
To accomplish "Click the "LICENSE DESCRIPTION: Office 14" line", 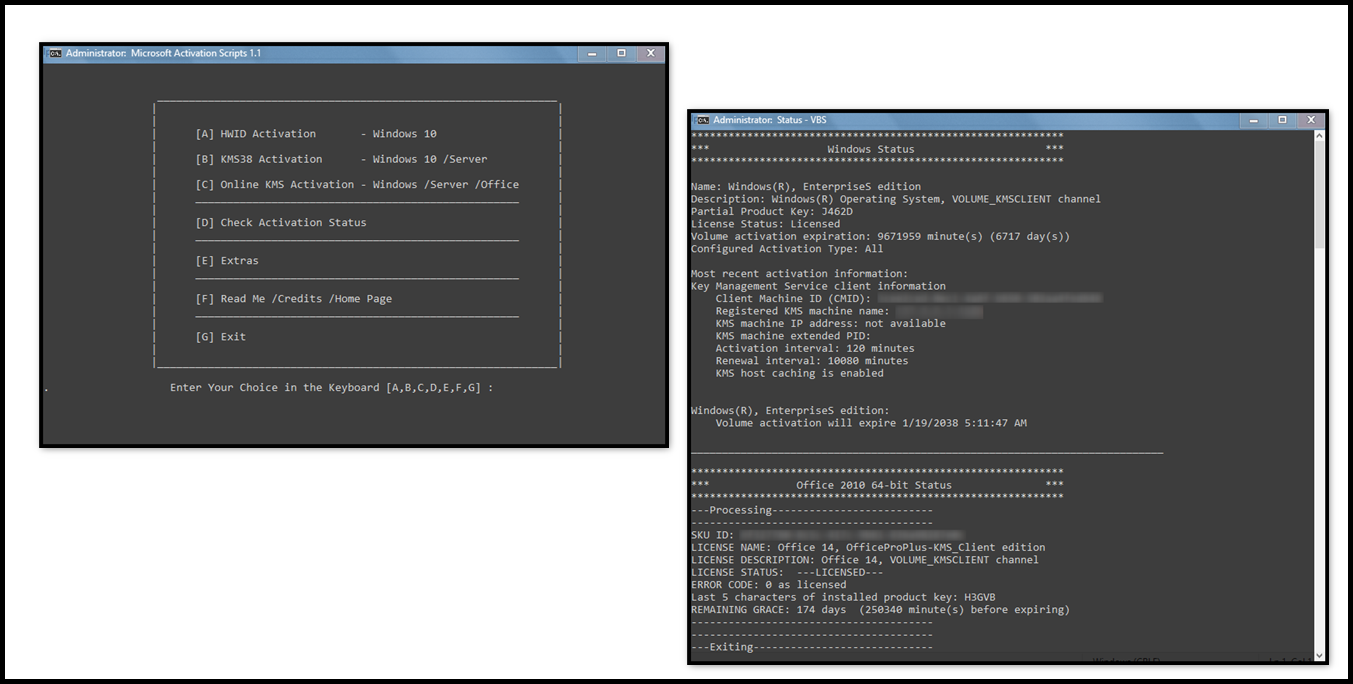I will coord(865,560).
